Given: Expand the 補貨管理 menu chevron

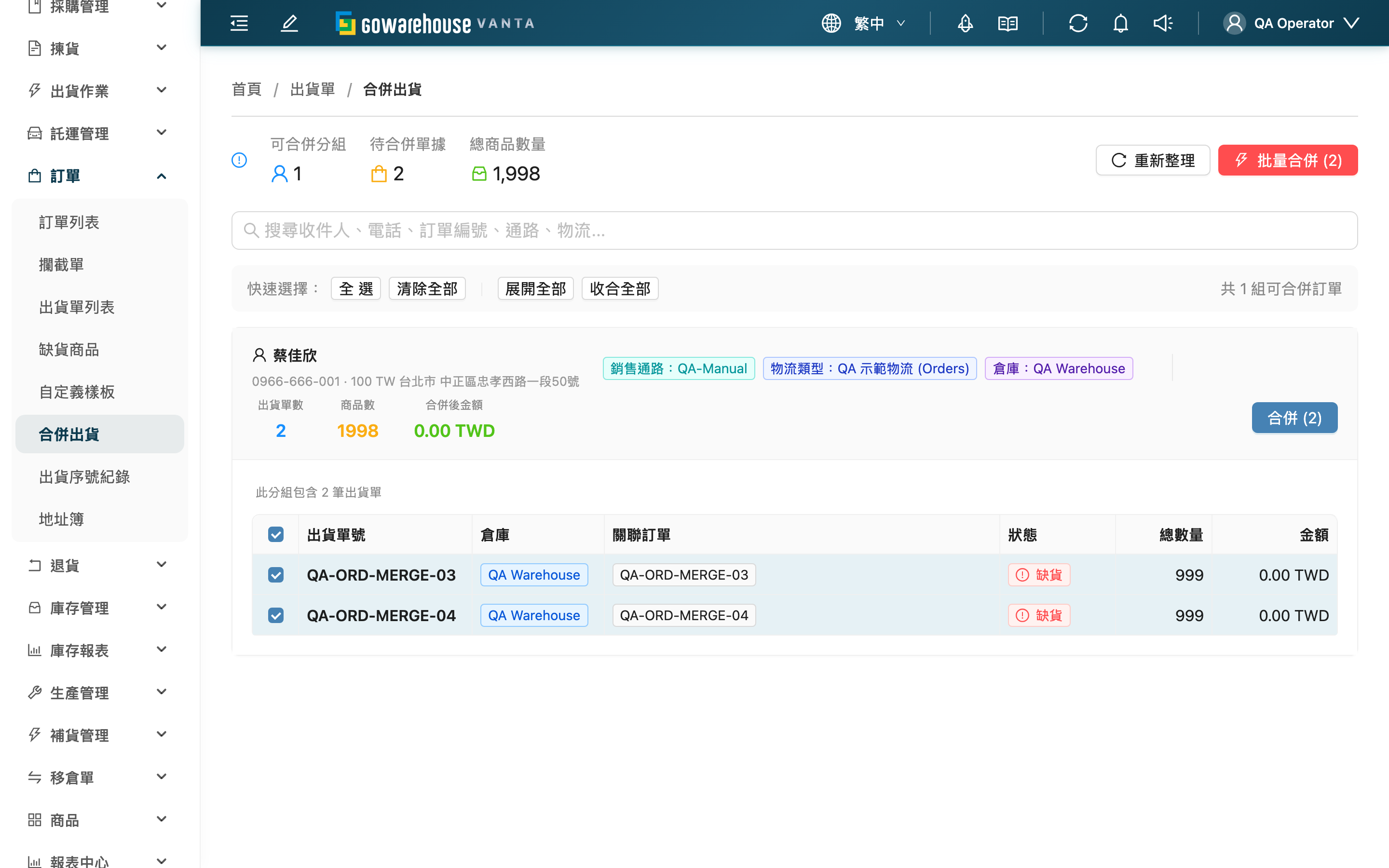Looking at the screenshot, I should (x=161, y=735).
